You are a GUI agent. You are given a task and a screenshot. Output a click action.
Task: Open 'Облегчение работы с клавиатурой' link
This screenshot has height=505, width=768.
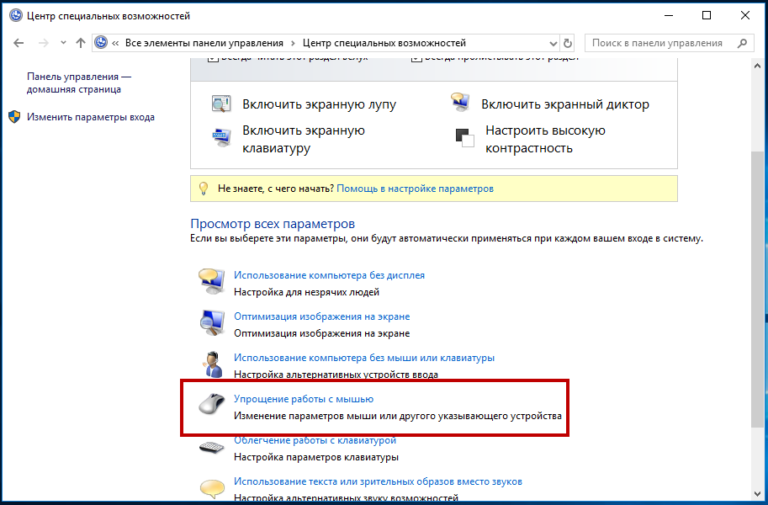click(x=315, y=440)
